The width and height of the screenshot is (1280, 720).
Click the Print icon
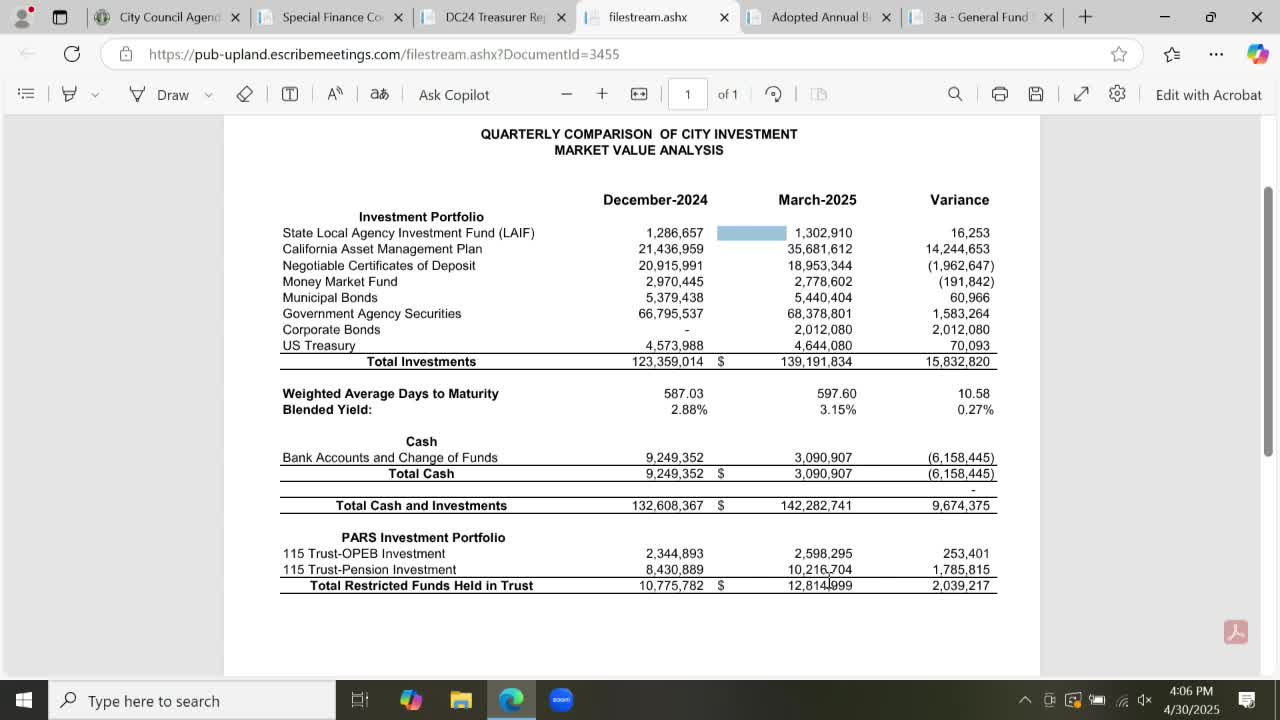pos(999,94)
